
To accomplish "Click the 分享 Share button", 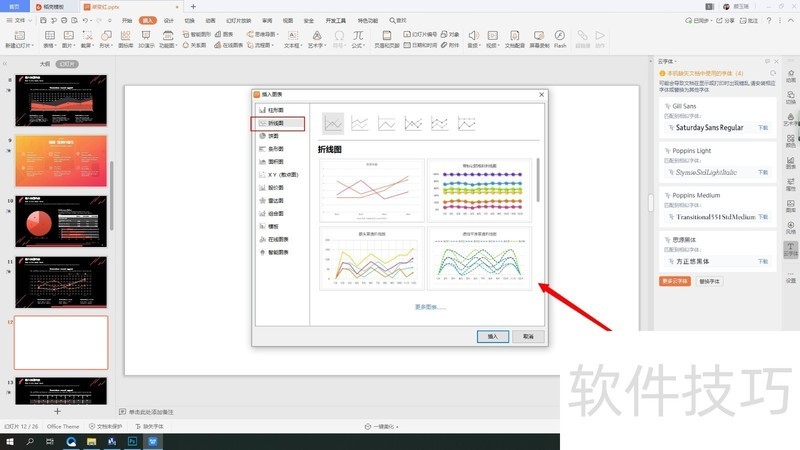I will tap(725, 20).
